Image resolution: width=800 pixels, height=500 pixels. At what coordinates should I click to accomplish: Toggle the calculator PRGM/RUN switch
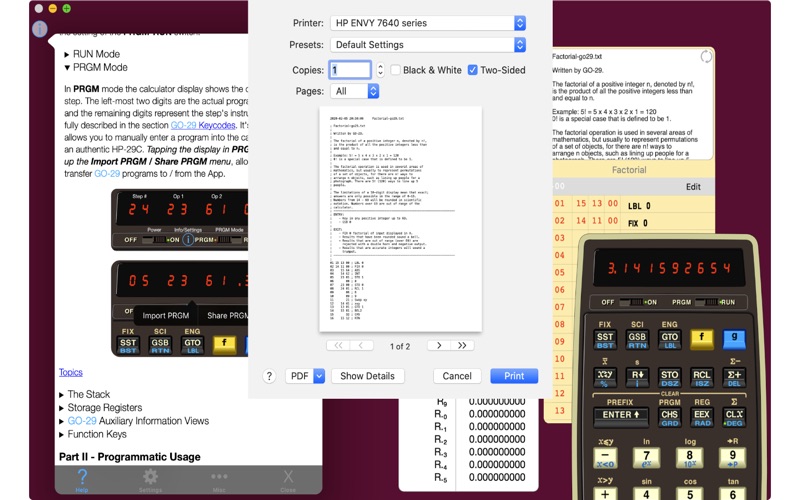(706, 302)
